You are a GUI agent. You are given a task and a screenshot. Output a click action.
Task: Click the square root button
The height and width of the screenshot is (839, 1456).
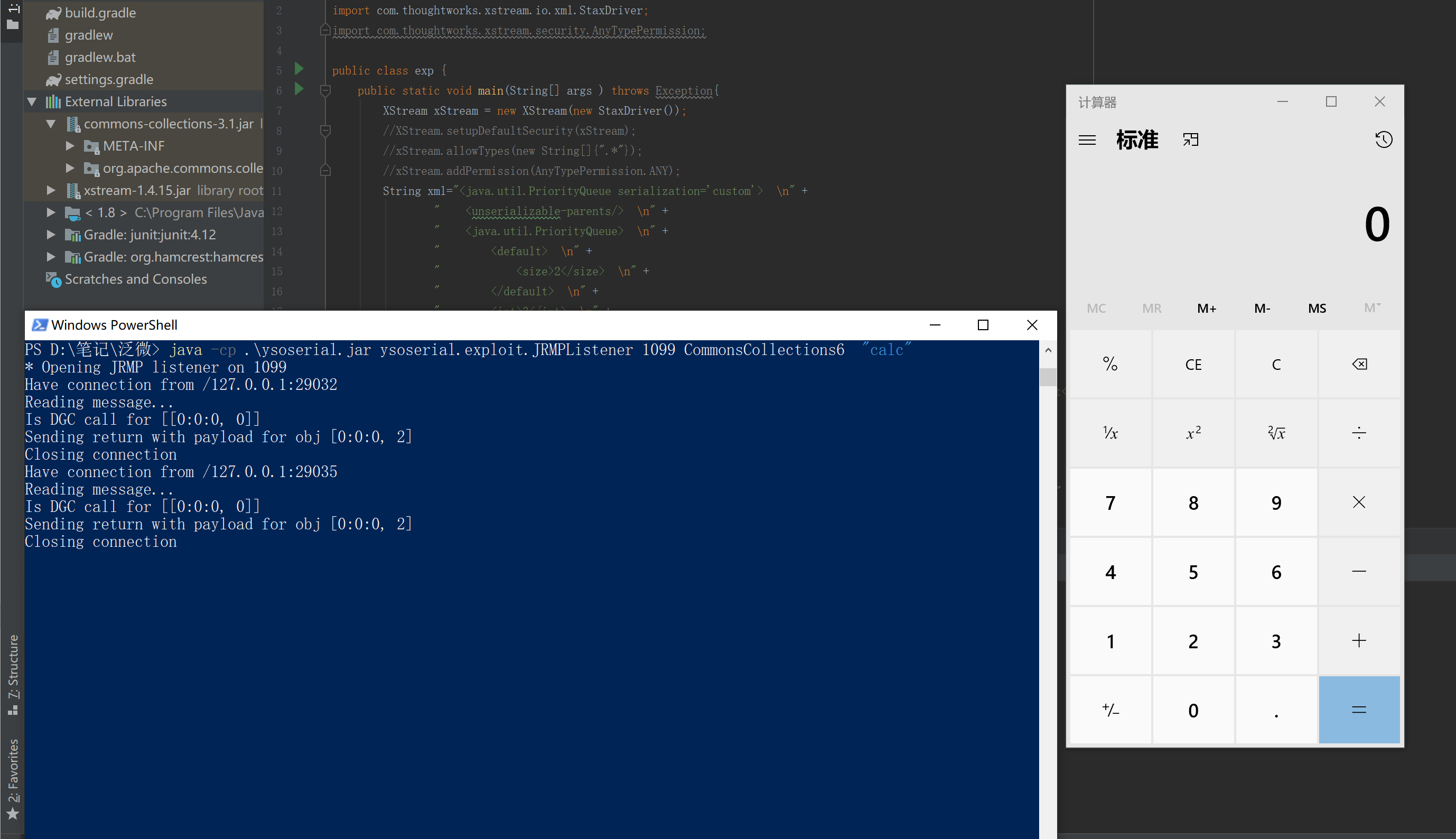pos(1276,433)
